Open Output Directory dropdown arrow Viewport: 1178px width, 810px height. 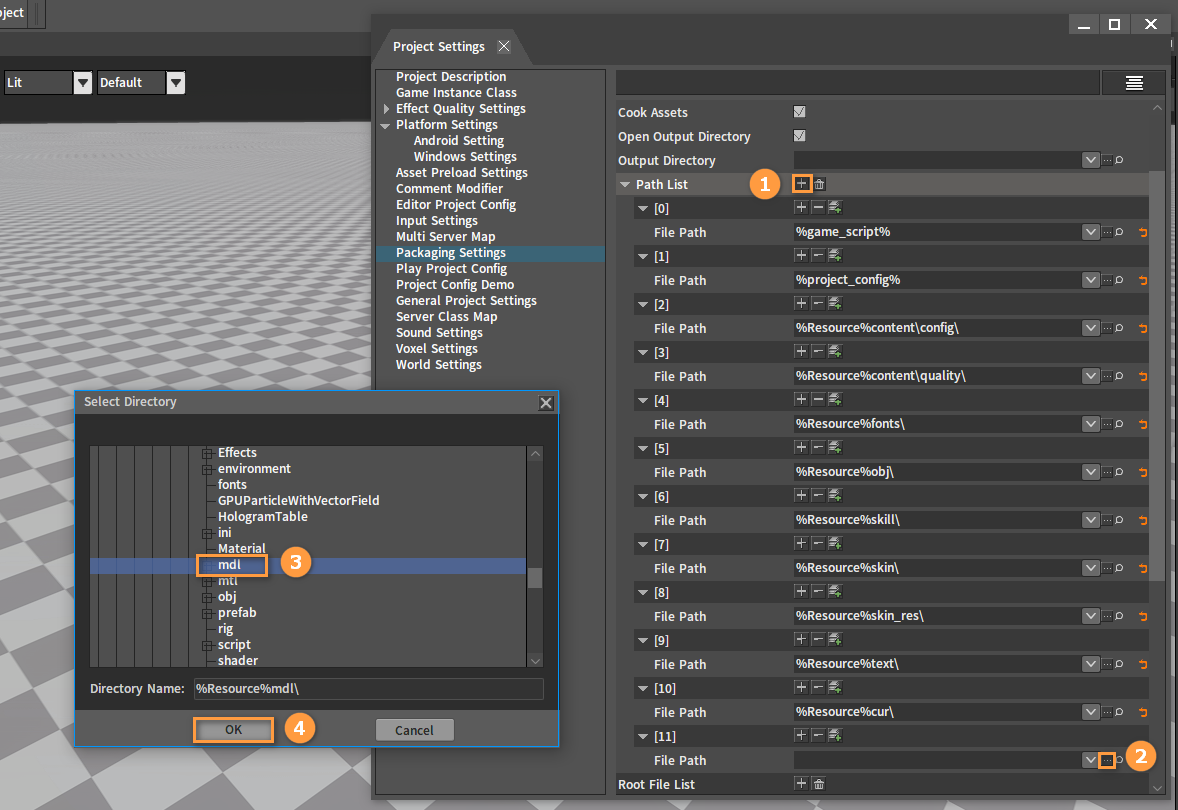click(x=1091, y=160)
